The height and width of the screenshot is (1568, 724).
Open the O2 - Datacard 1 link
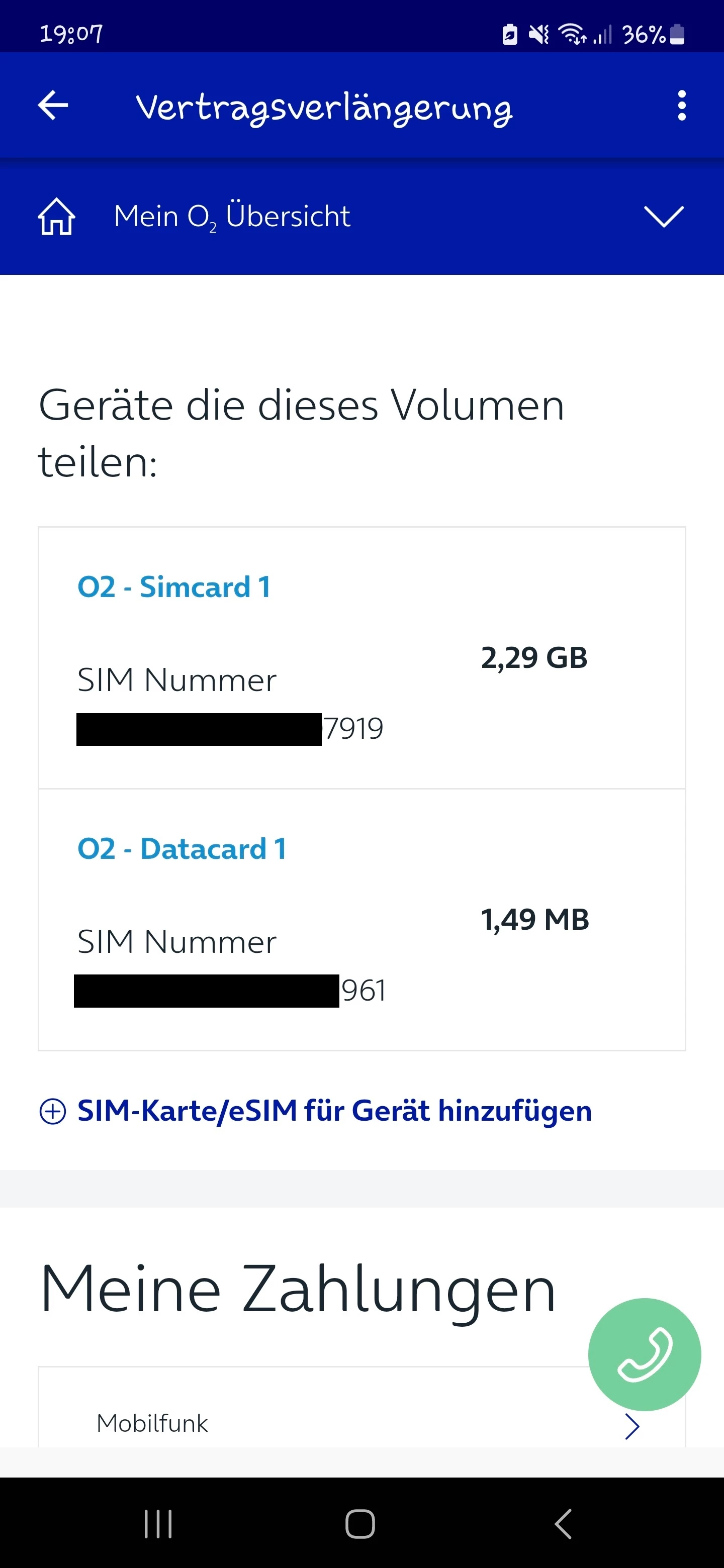(182, 849)
